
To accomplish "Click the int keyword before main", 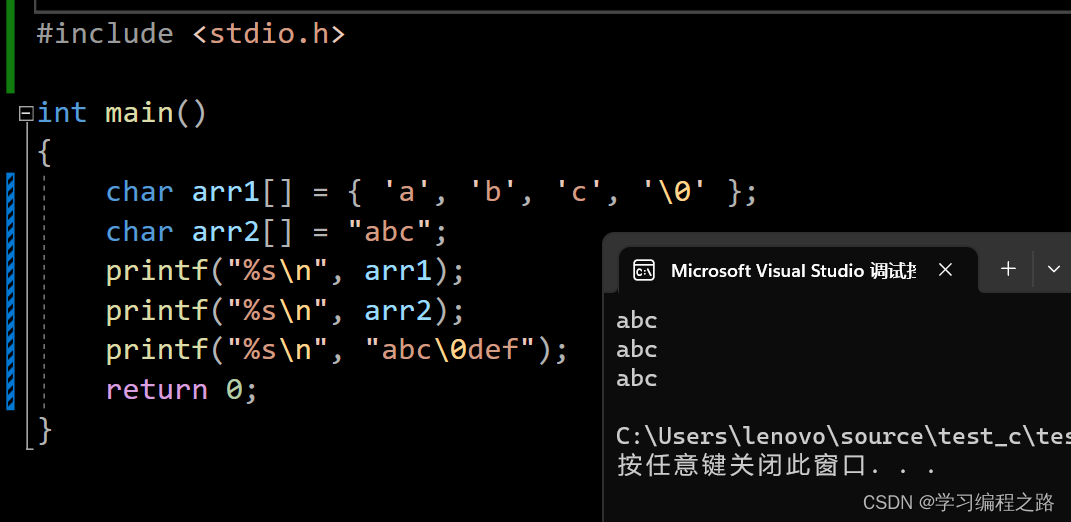I will coord(62,112).
